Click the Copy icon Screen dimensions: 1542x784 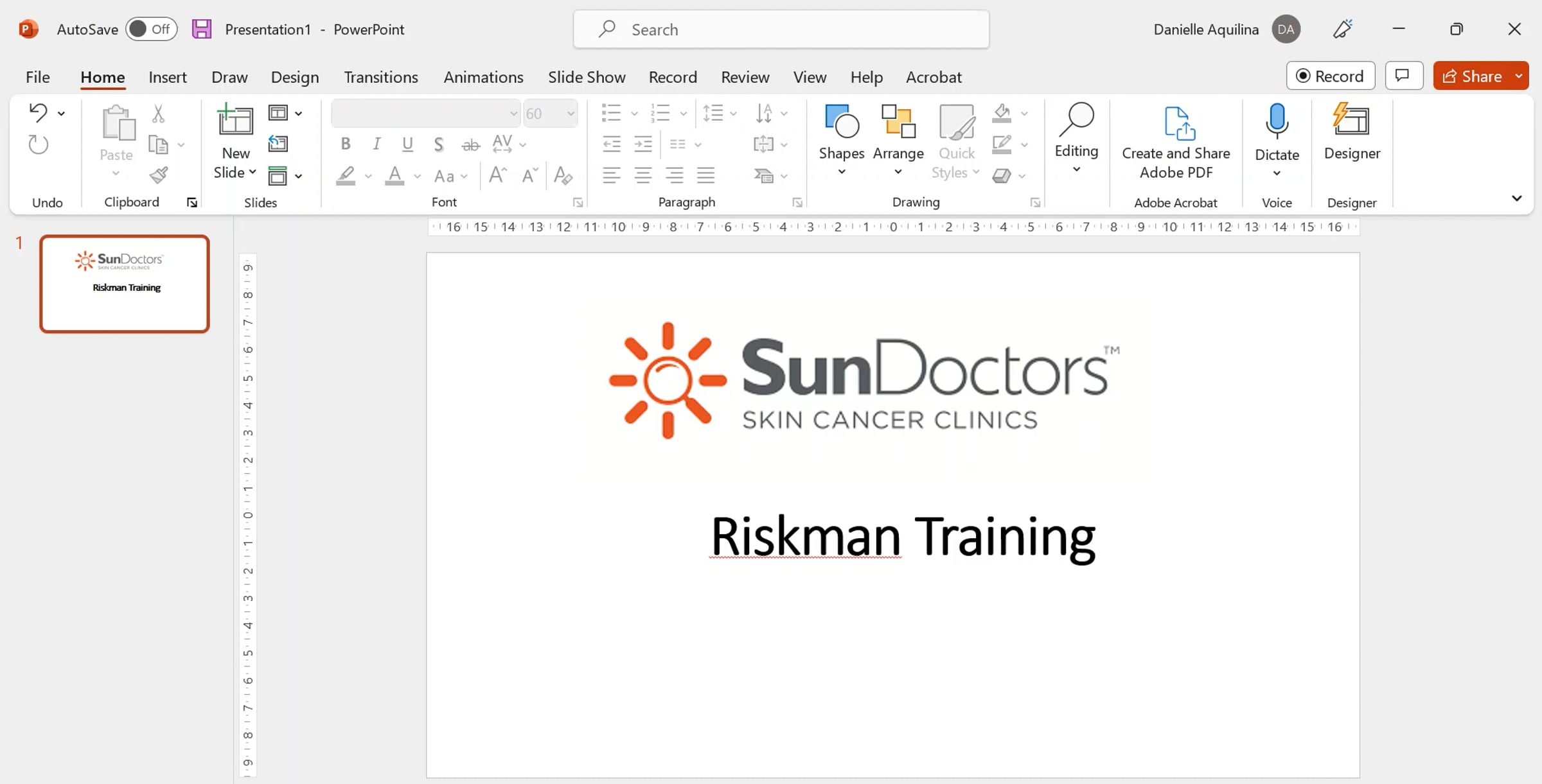pyautogui.click(x=158, y=144)
